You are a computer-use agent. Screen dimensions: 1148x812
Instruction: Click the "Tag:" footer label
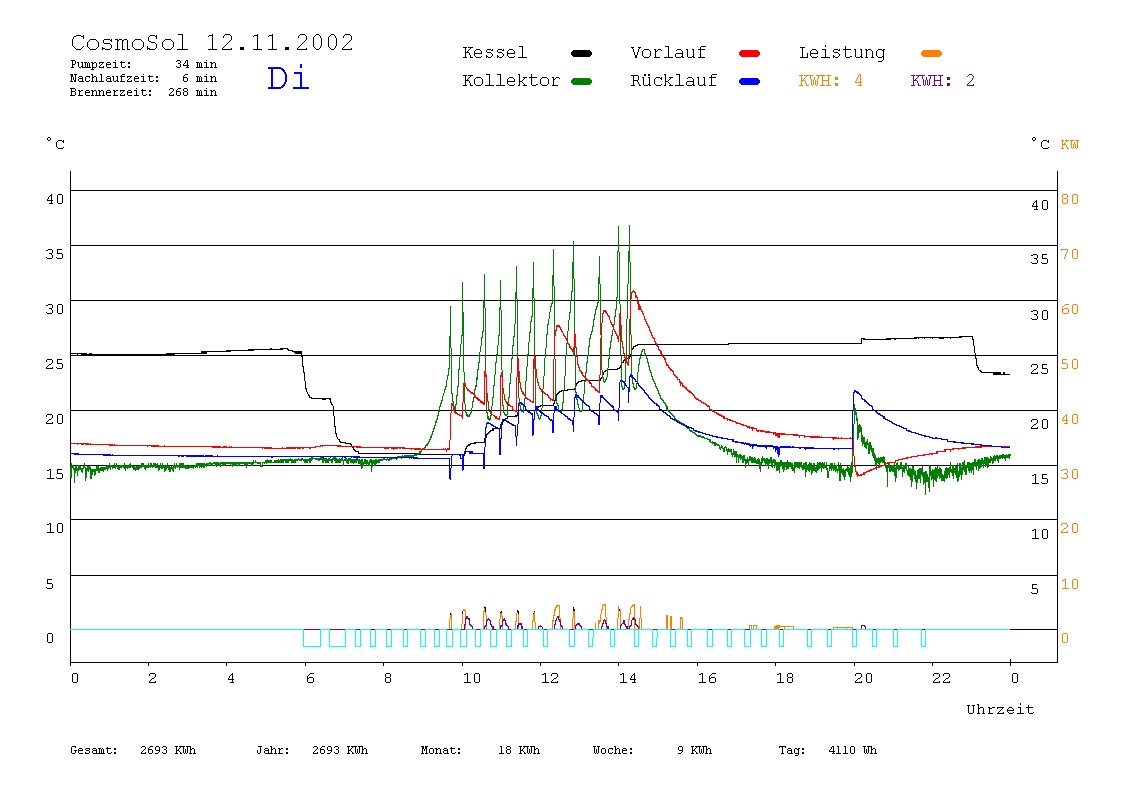pyautogui.click(x=792, y=750)
